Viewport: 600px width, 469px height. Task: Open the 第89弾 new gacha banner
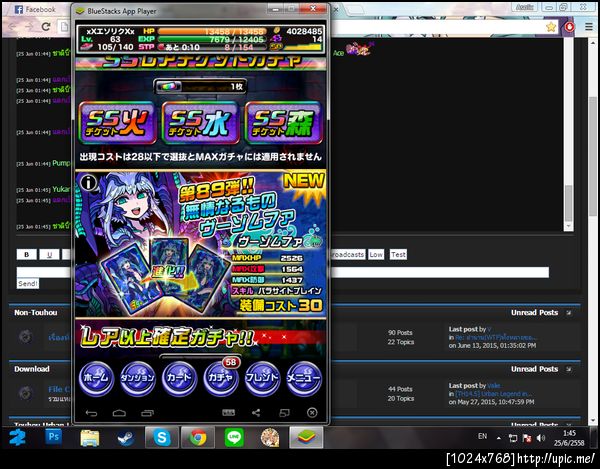coord(201,244)
